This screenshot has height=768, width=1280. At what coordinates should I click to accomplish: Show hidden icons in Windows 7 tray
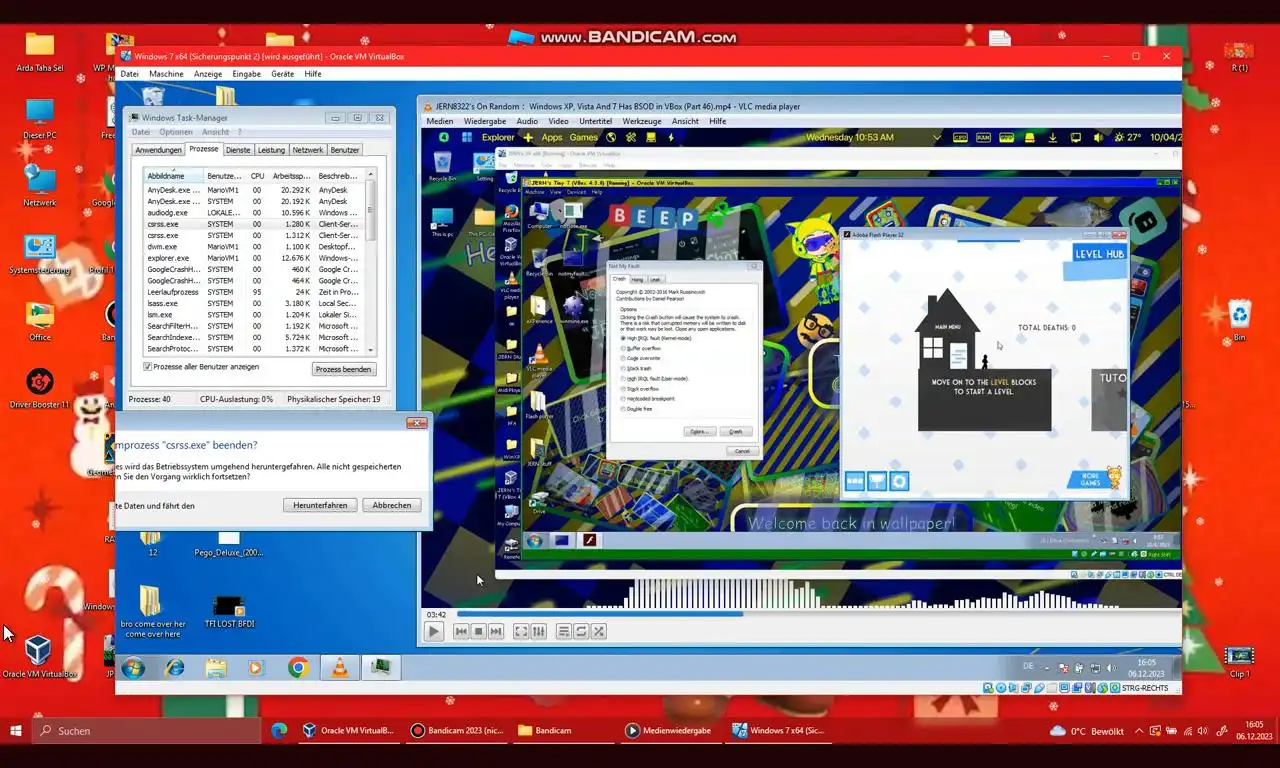click(x=1049, y=668)
